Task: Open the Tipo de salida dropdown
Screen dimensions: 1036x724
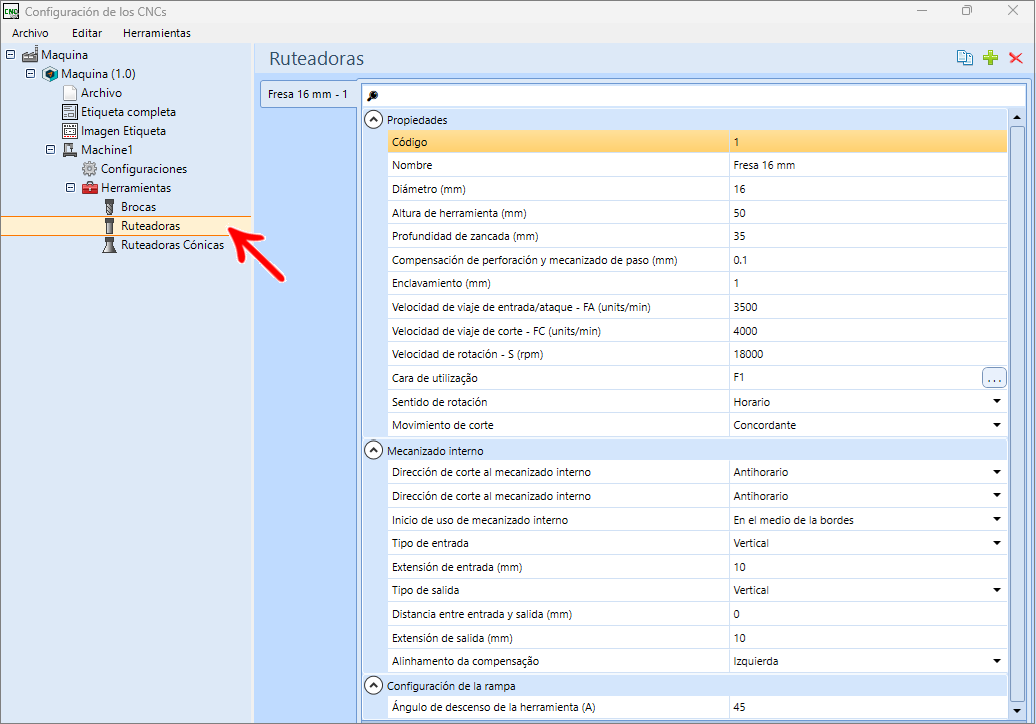Action: [x=996, y=591]
